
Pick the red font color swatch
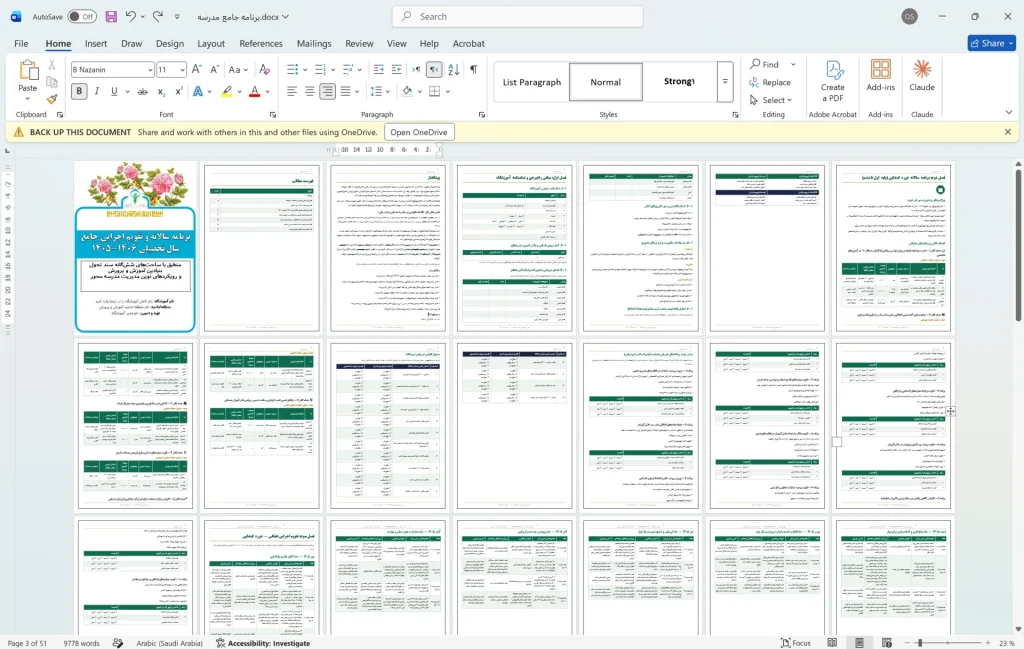[x=254, y=91]
